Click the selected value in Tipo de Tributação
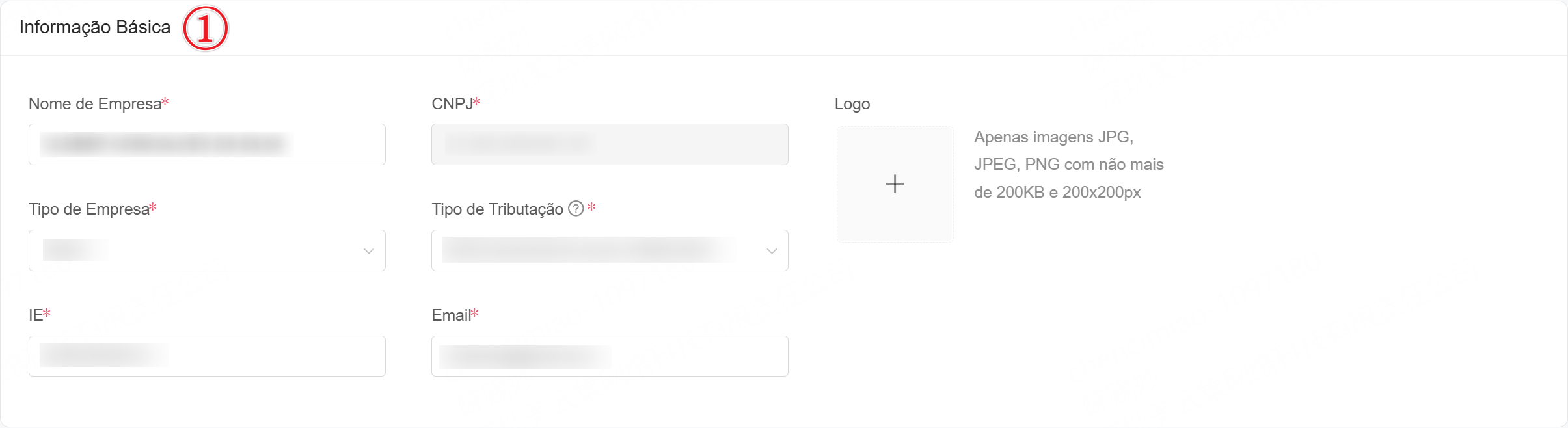The width and height of the screenshot is (1568, 428). [x=589, y=250]
